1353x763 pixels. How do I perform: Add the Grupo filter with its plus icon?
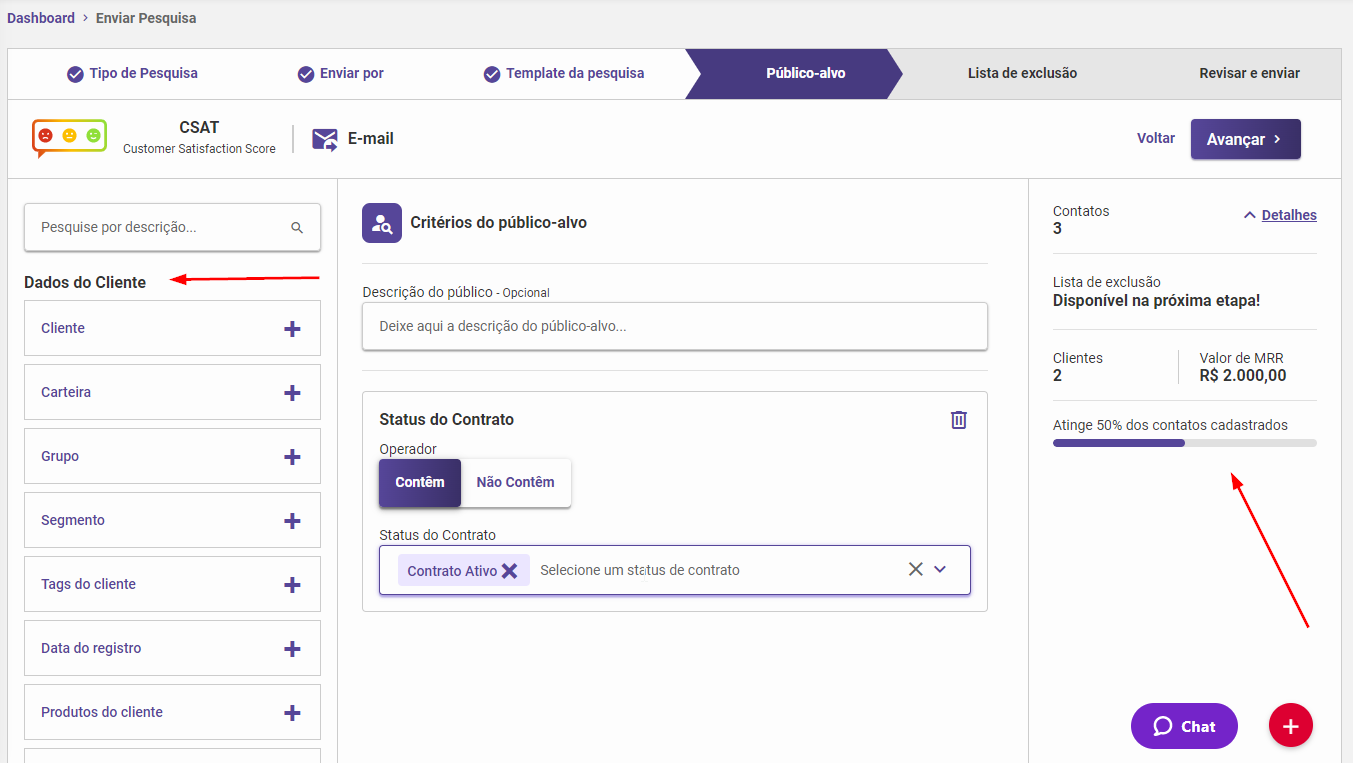pos(292,457)
